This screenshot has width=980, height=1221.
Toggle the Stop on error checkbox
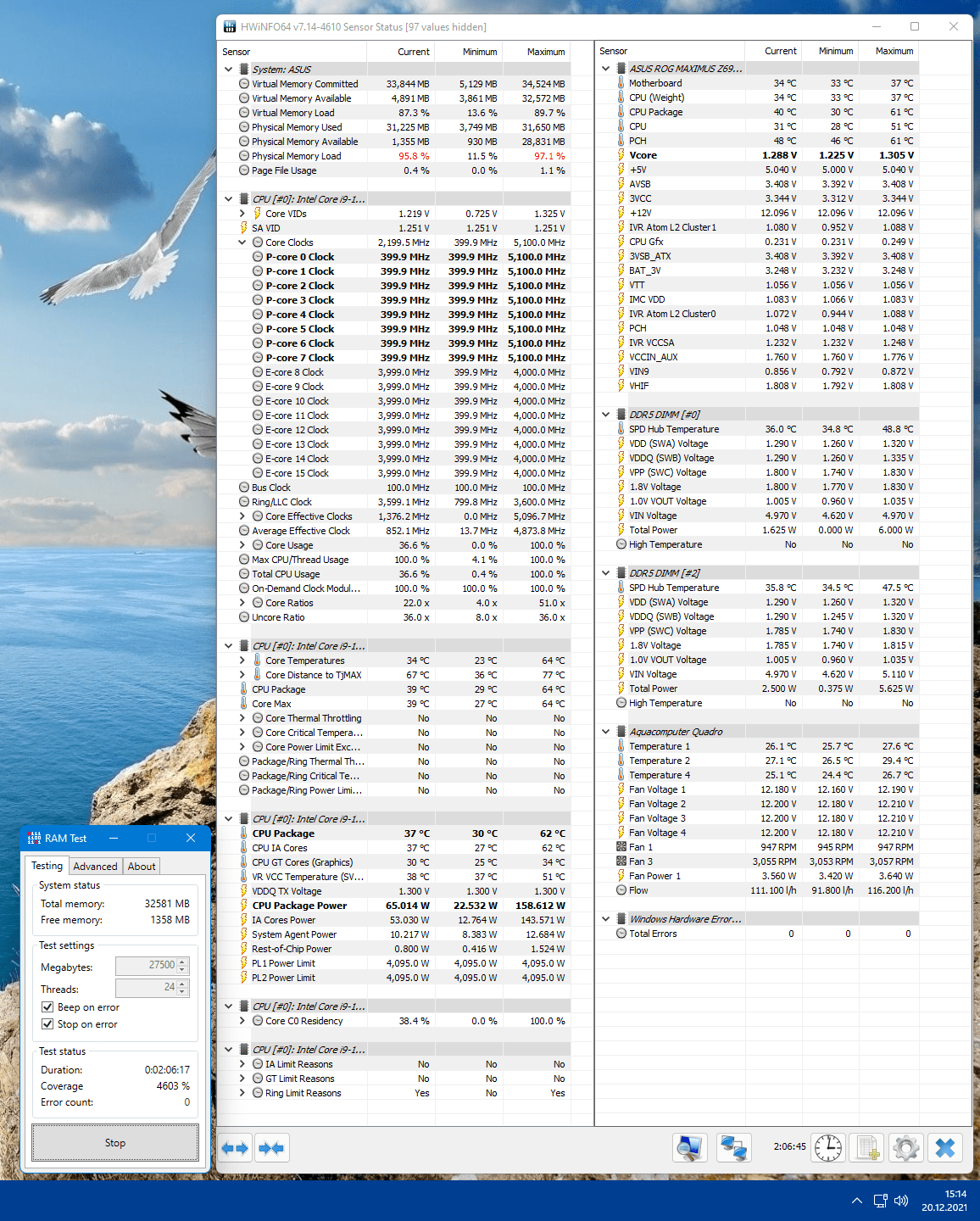click(47, 1024)
